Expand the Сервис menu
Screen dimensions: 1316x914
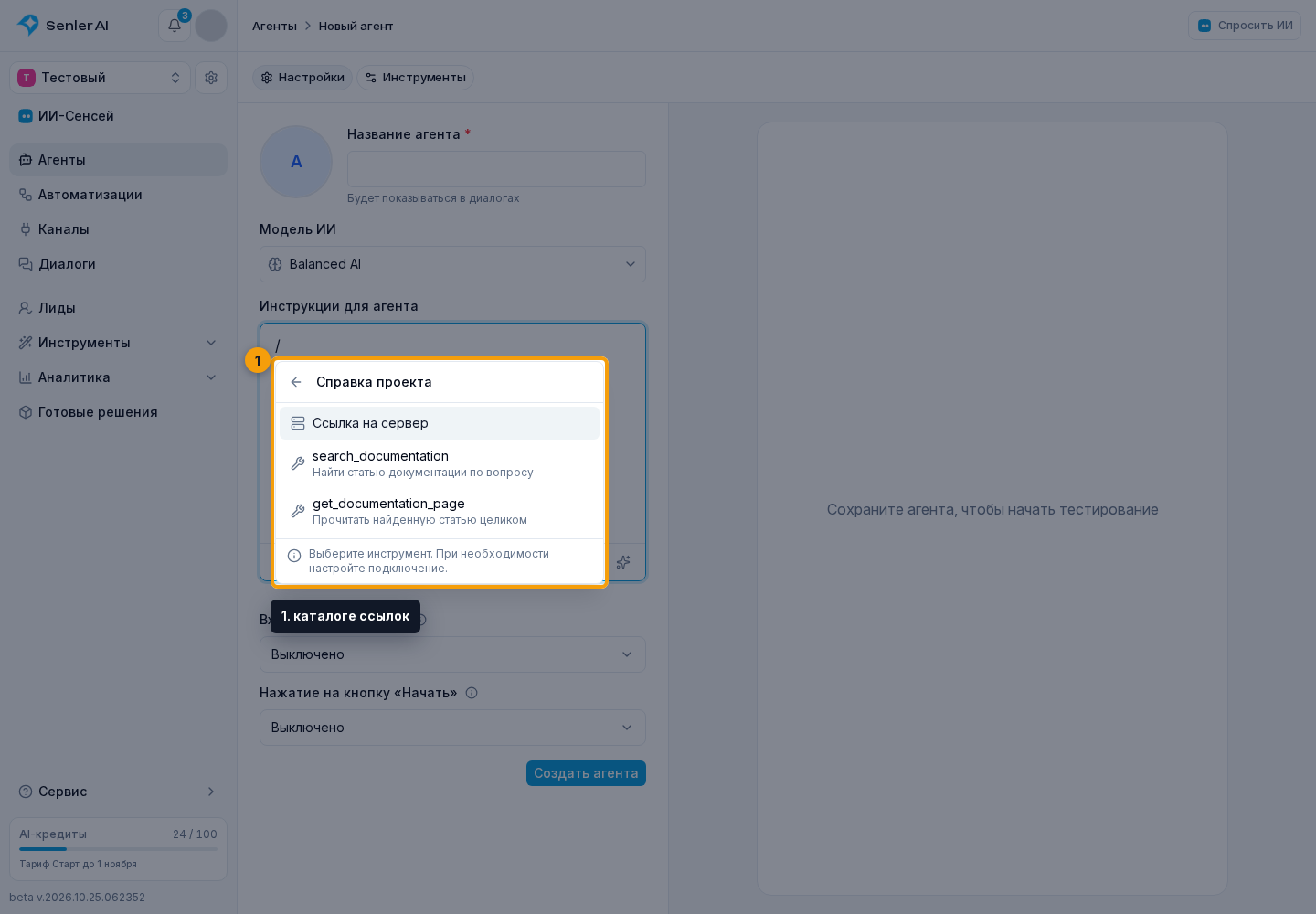click(118, 792)
